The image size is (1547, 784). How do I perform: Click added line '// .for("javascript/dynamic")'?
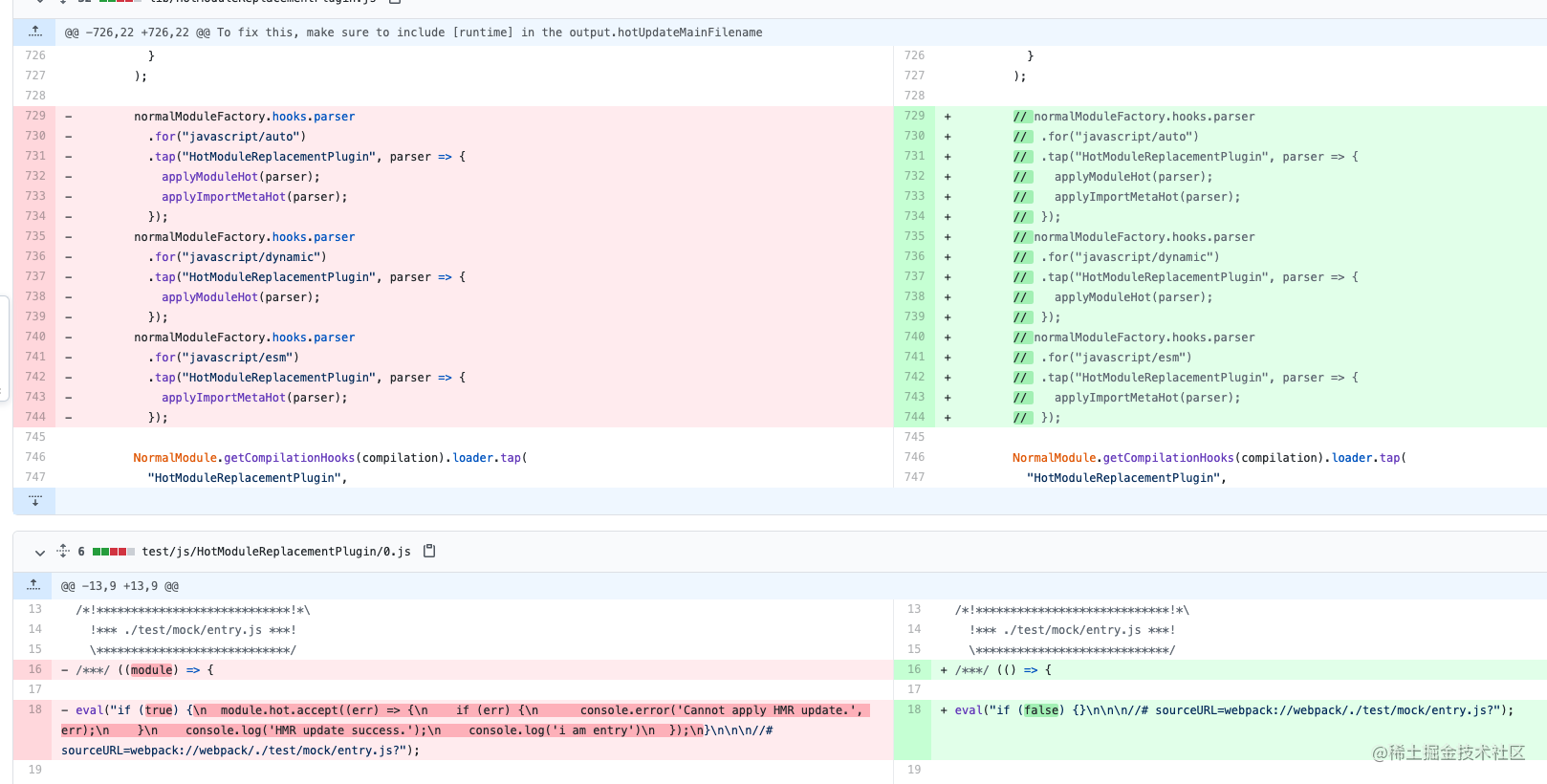(x=1116, y=257)
